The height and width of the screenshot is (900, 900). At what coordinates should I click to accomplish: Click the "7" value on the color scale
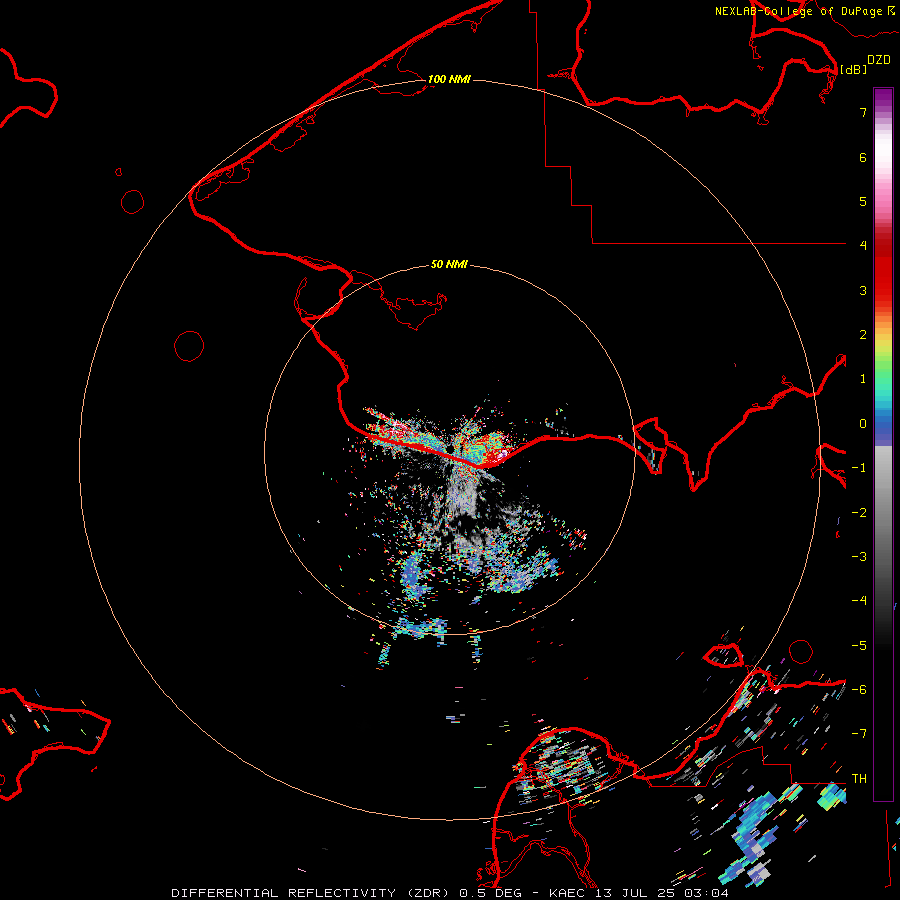pos(863,112)
